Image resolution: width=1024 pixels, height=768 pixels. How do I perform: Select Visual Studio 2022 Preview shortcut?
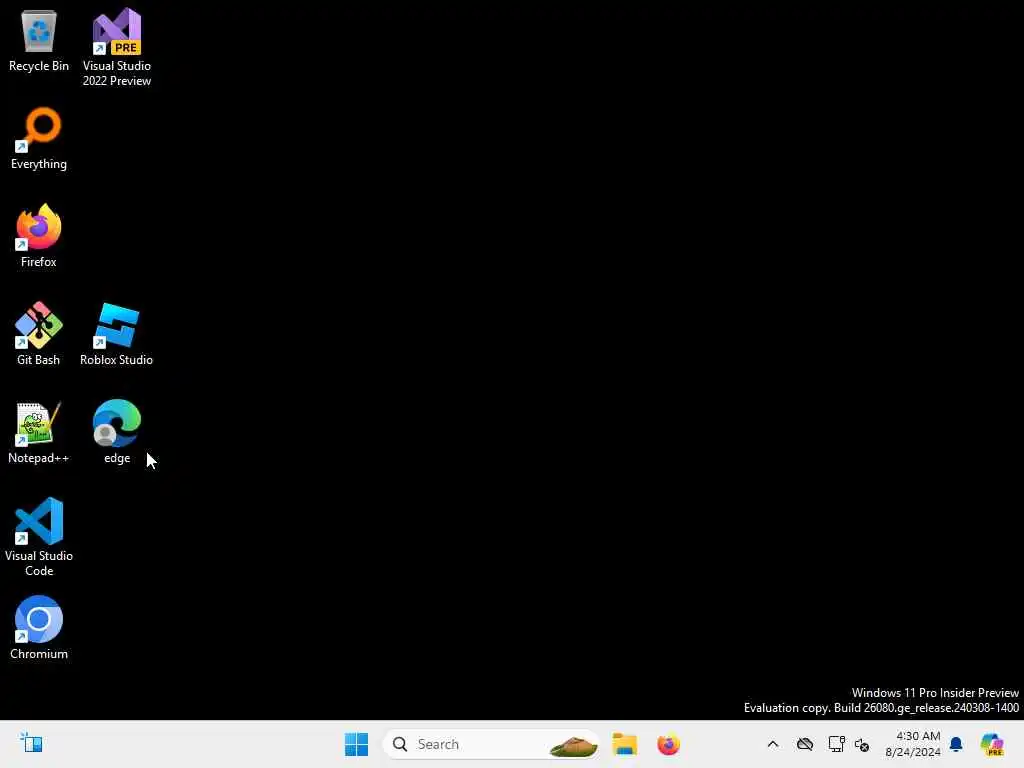[116, 47]
